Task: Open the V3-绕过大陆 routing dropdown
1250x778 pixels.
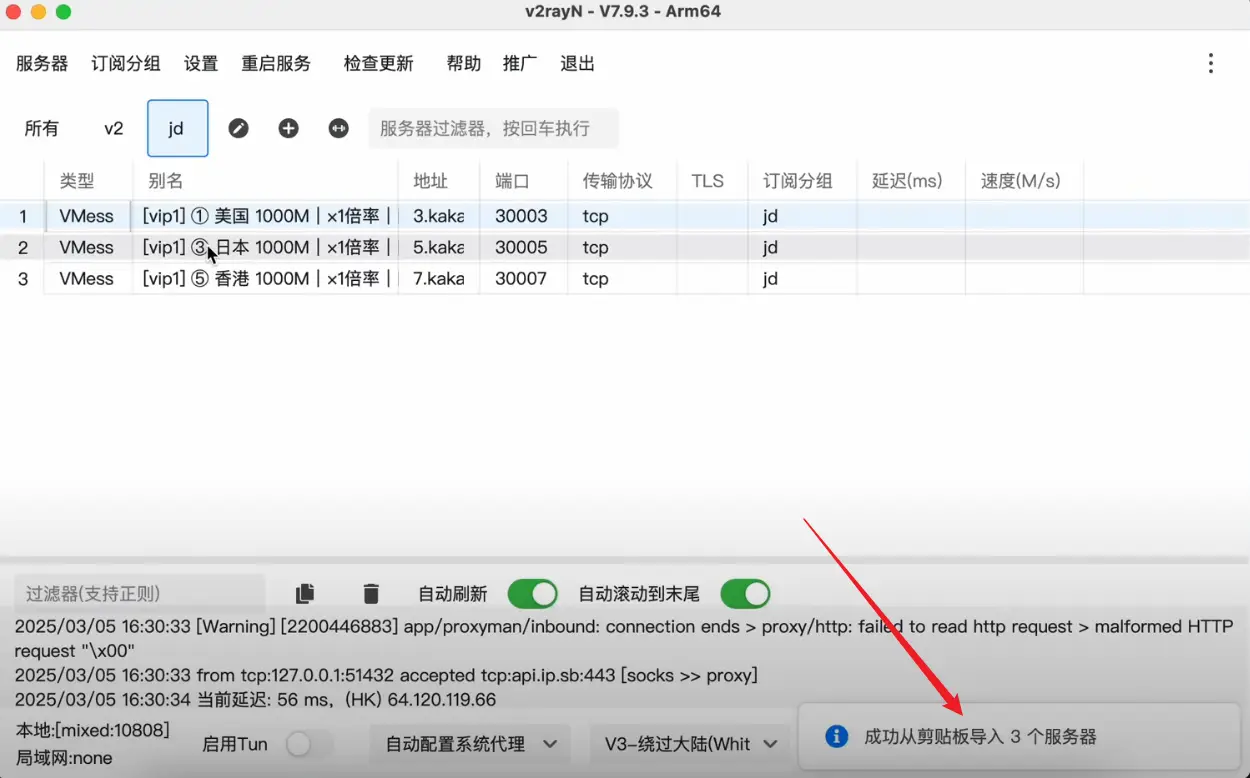Action: [690, 744]
